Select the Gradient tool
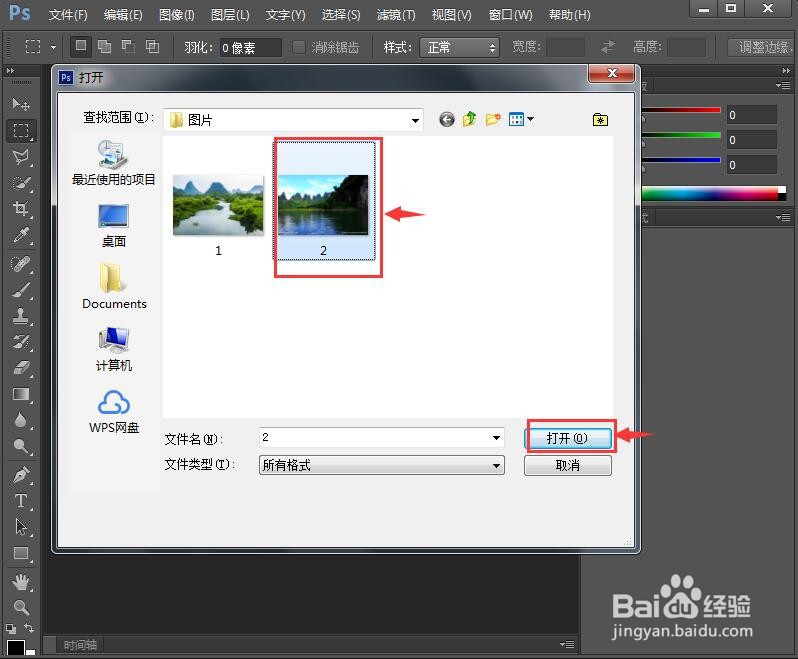 21,394
